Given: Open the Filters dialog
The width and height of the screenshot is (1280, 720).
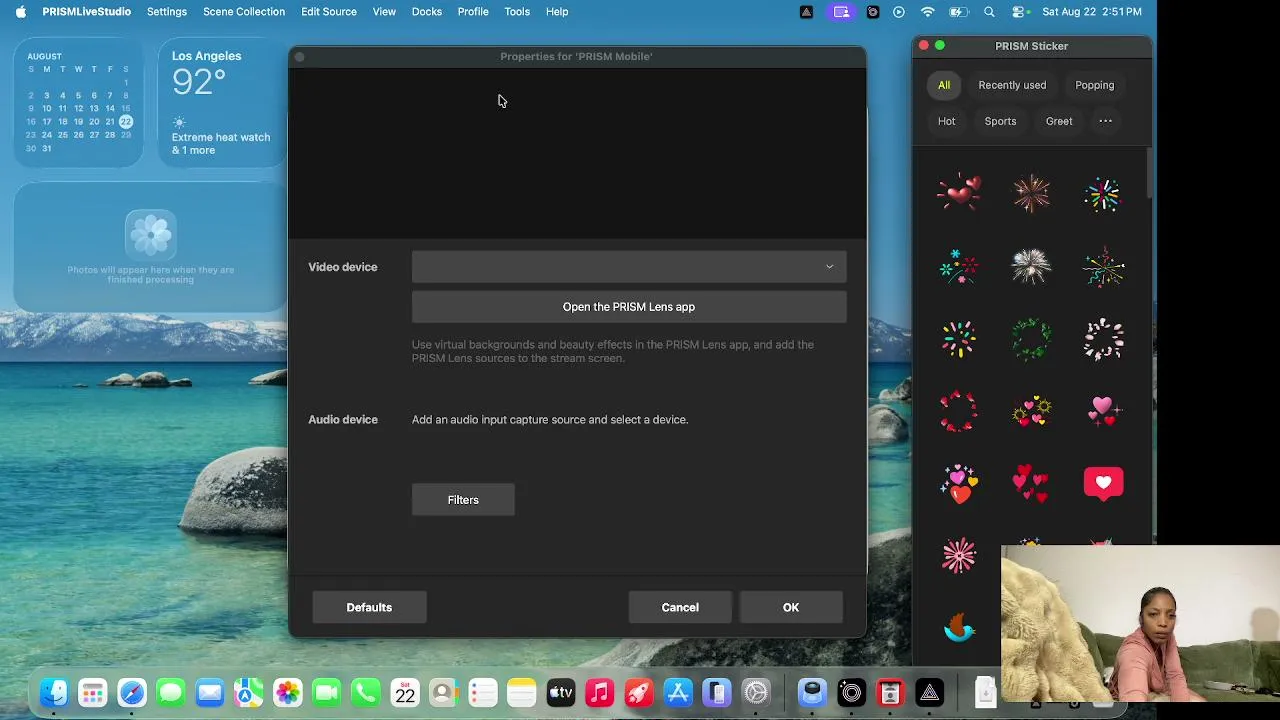Looking at the screenshot, I should pyautogui.click(x=463, y=500).
